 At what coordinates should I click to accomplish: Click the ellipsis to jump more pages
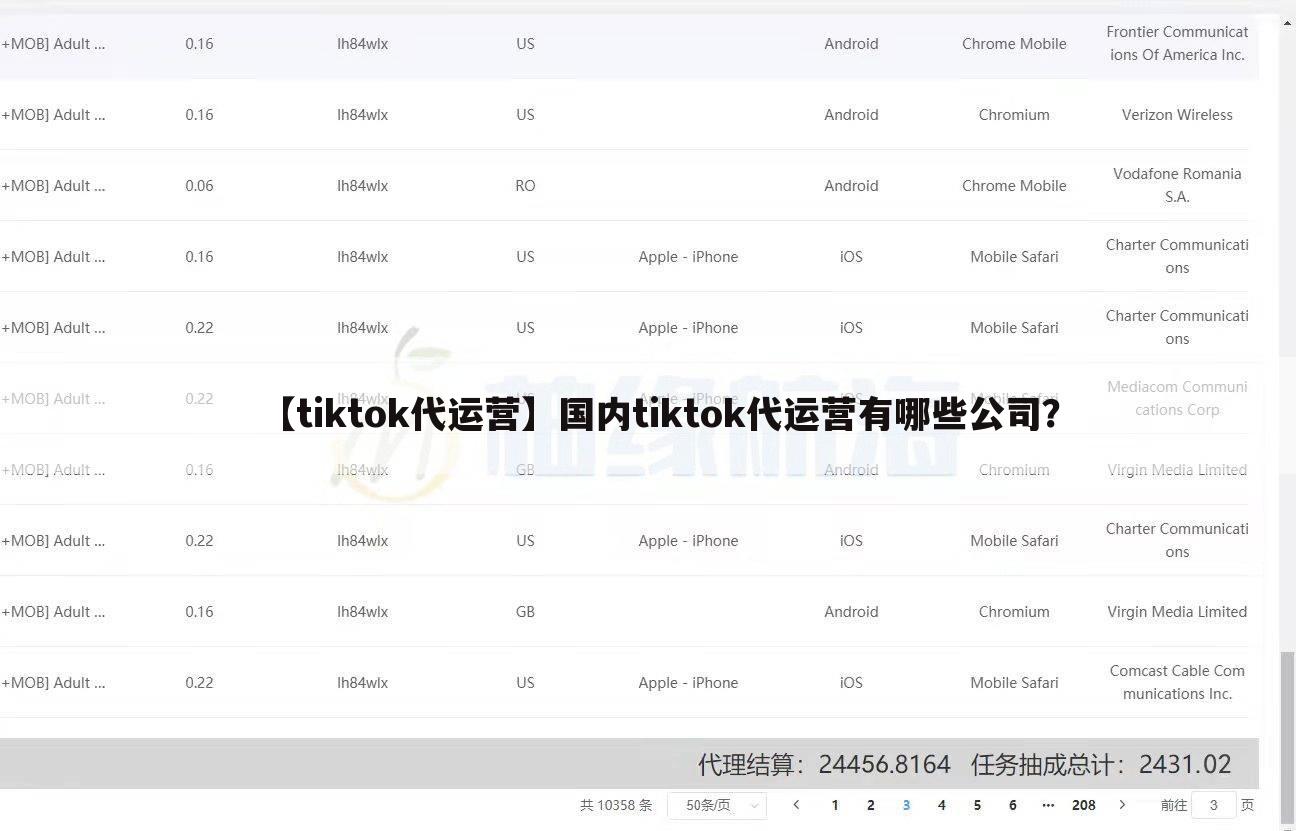click(x=1048, y=805)
